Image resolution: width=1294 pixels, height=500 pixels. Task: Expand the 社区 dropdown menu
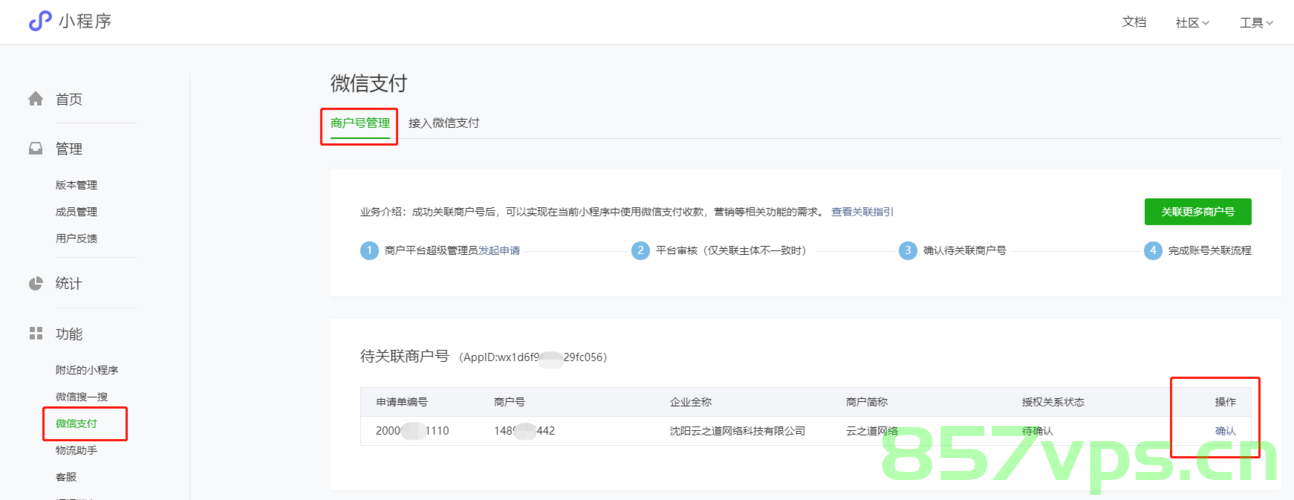pyautogui.click(x=1193, y=22)
